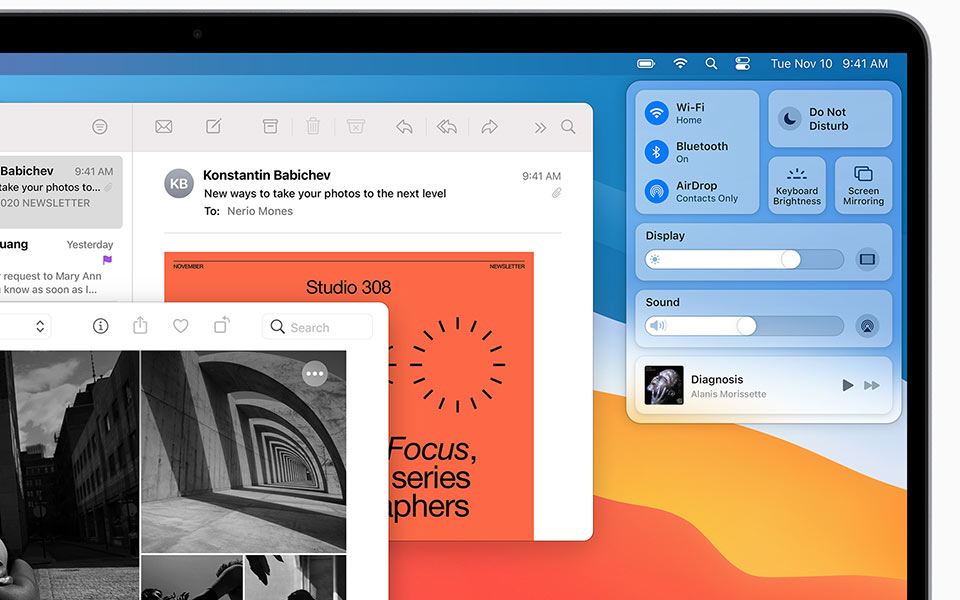
Task: Rotate the photo in Photos toolbar
Action: 222,325
